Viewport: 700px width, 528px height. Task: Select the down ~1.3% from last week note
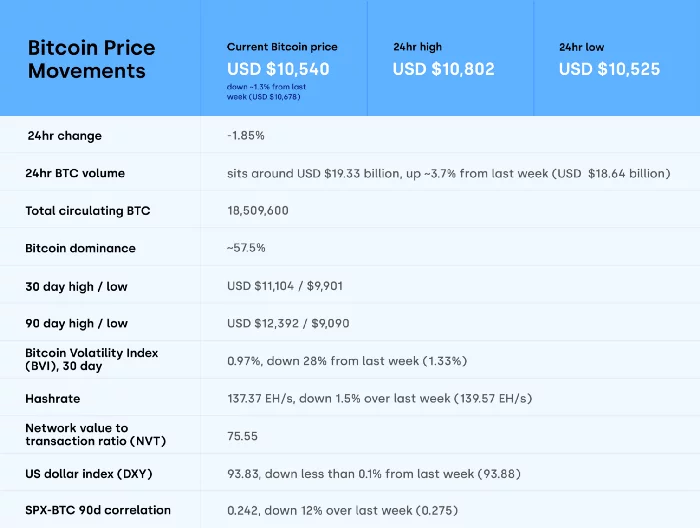point(266,91)
